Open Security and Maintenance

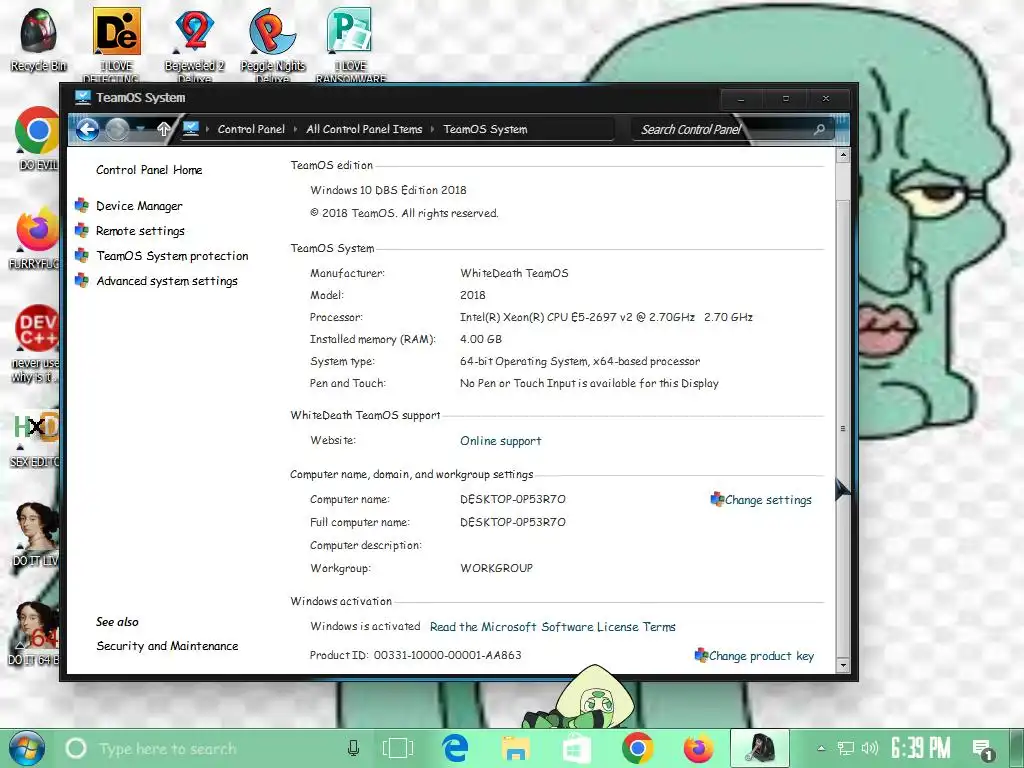(x=167, y=646)
